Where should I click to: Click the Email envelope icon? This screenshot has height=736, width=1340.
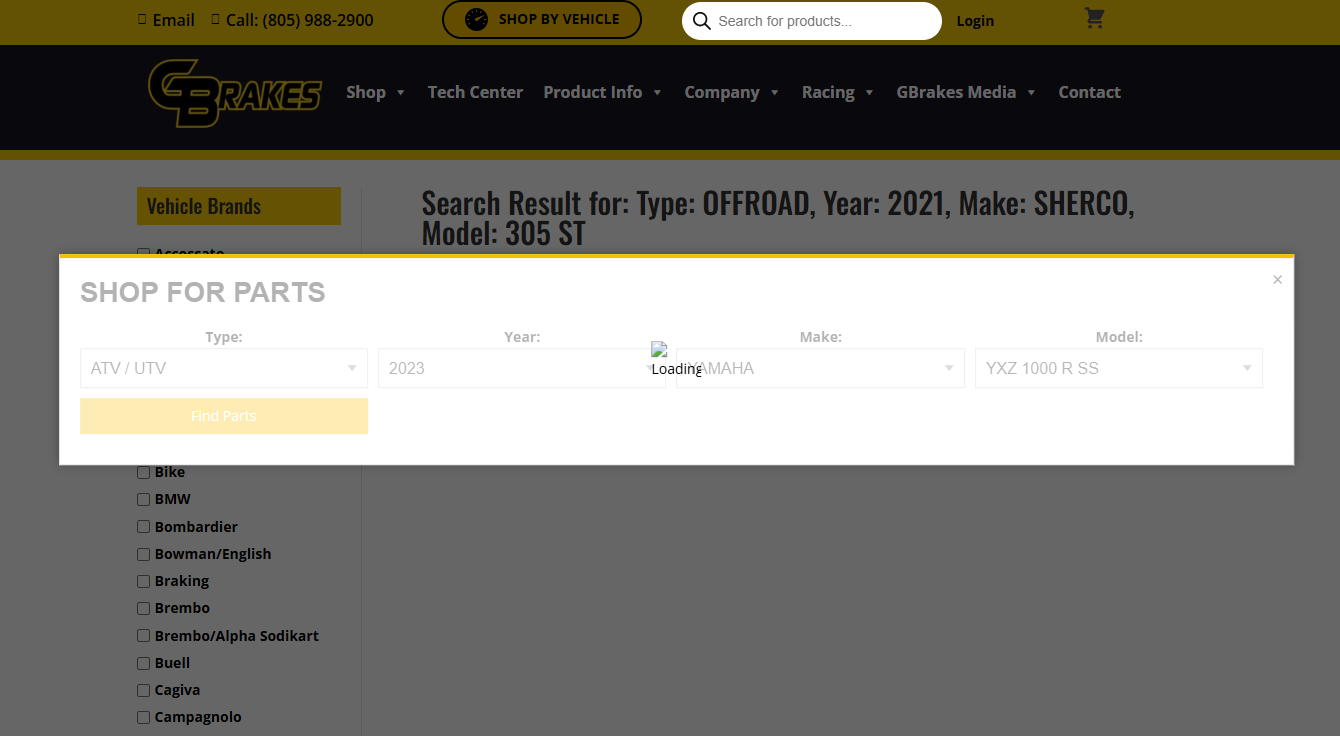pos(142,20)
